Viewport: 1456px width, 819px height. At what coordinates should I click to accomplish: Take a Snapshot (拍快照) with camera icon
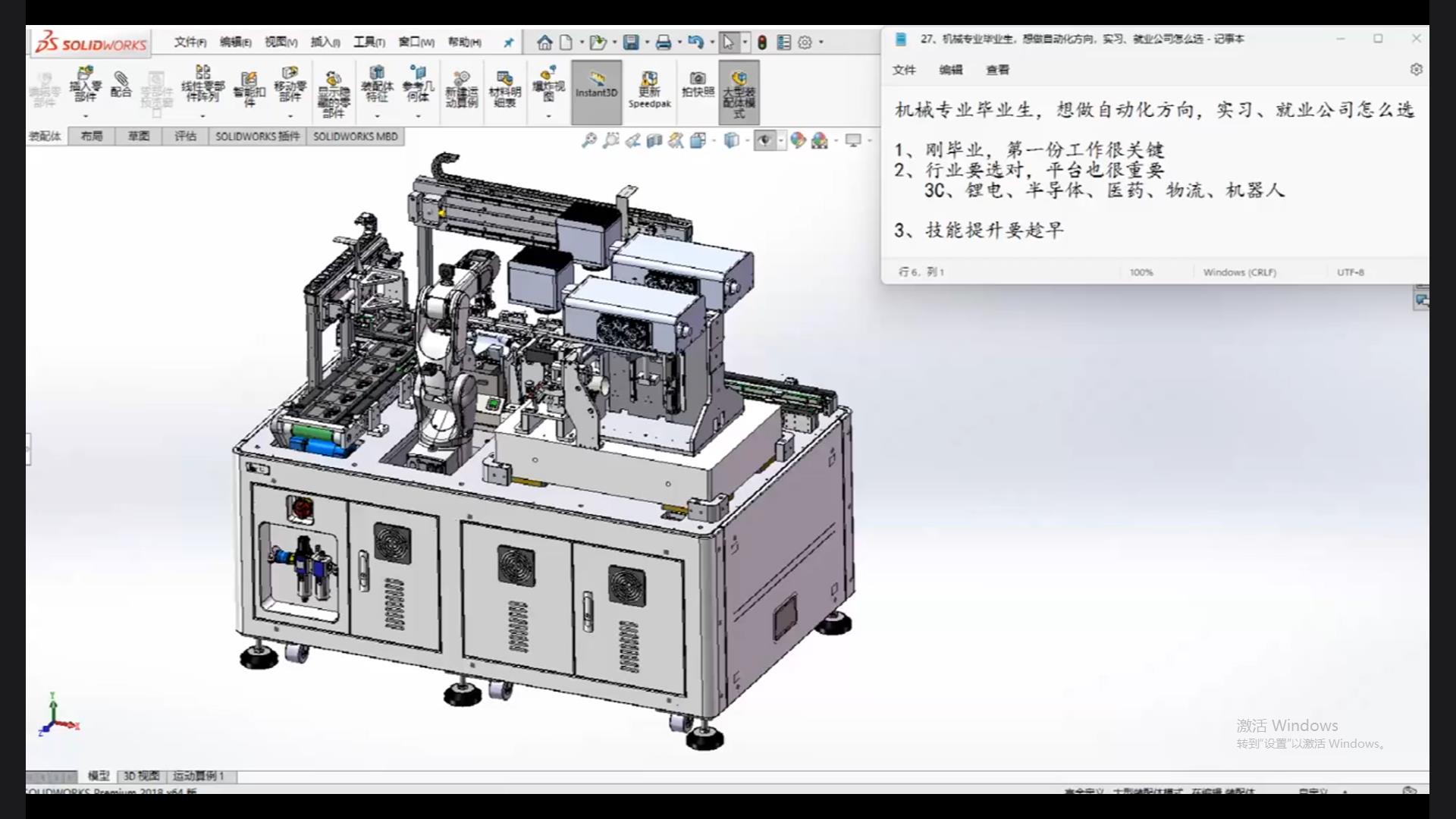pos(698,84)
